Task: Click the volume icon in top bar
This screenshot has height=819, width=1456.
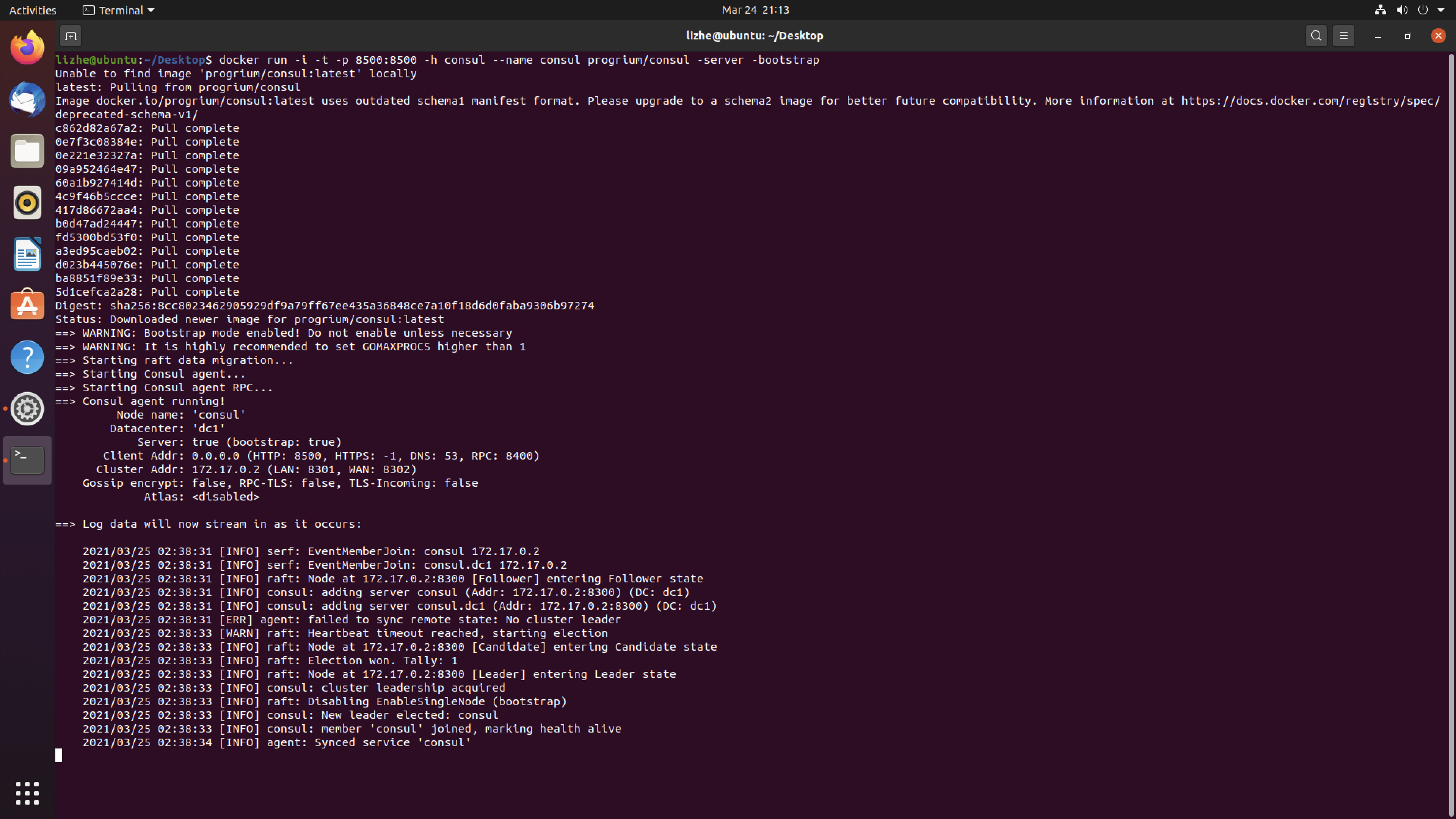Action: 1402,9
